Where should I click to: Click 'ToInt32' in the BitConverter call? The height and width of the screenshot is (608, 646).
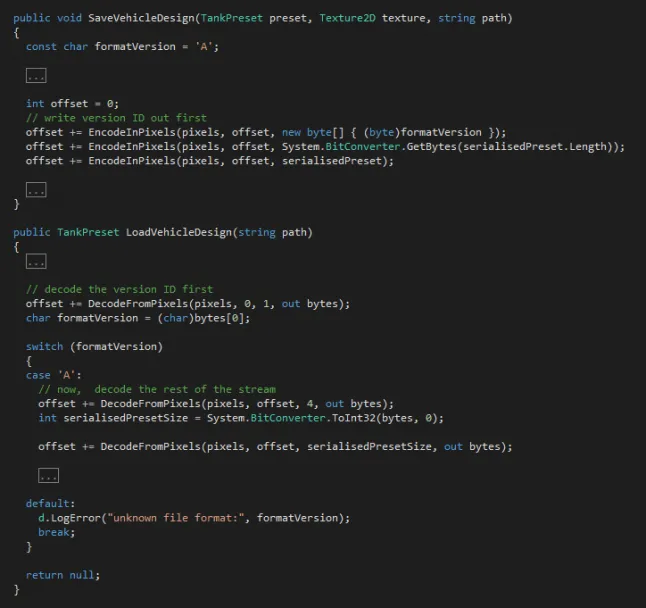353,418
